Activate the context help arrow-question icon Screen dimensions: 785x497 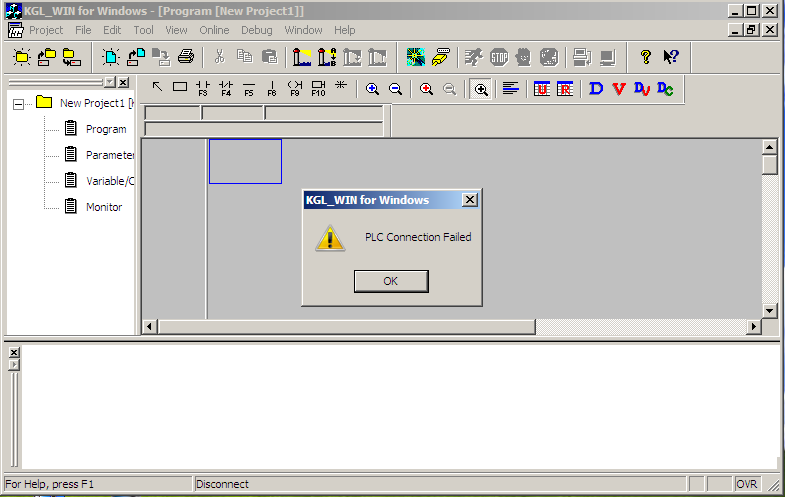pyautogui.click(x=671, y=57)
